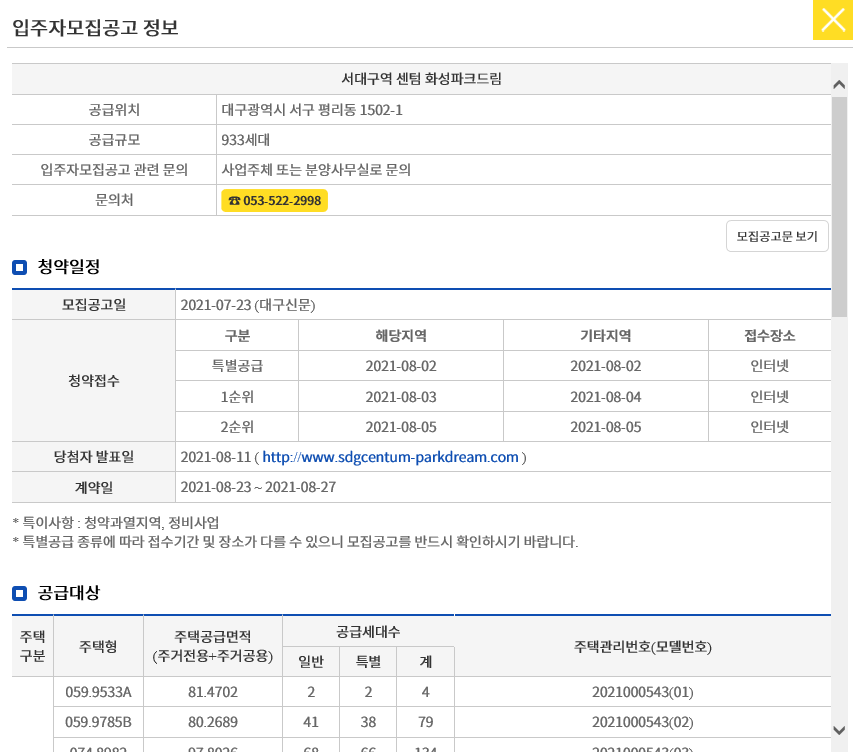The height and width of the screenshot is (752, 868).
Task: Click total count 79 in 059.9785B row
Action: tap(425, 722)
